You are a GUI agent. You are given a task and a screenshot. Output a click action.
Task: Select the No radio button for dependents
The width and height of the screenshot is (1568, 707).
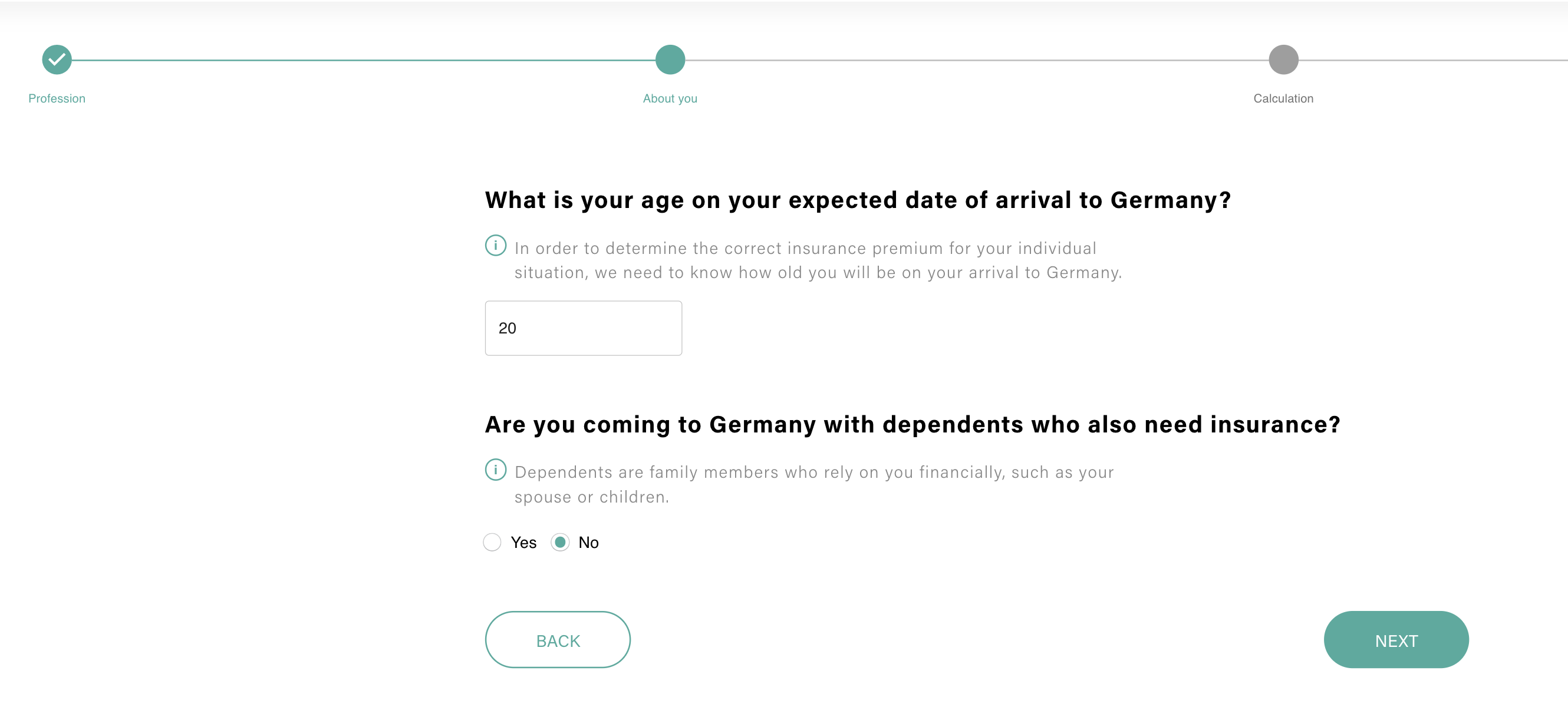pos(560,542)
